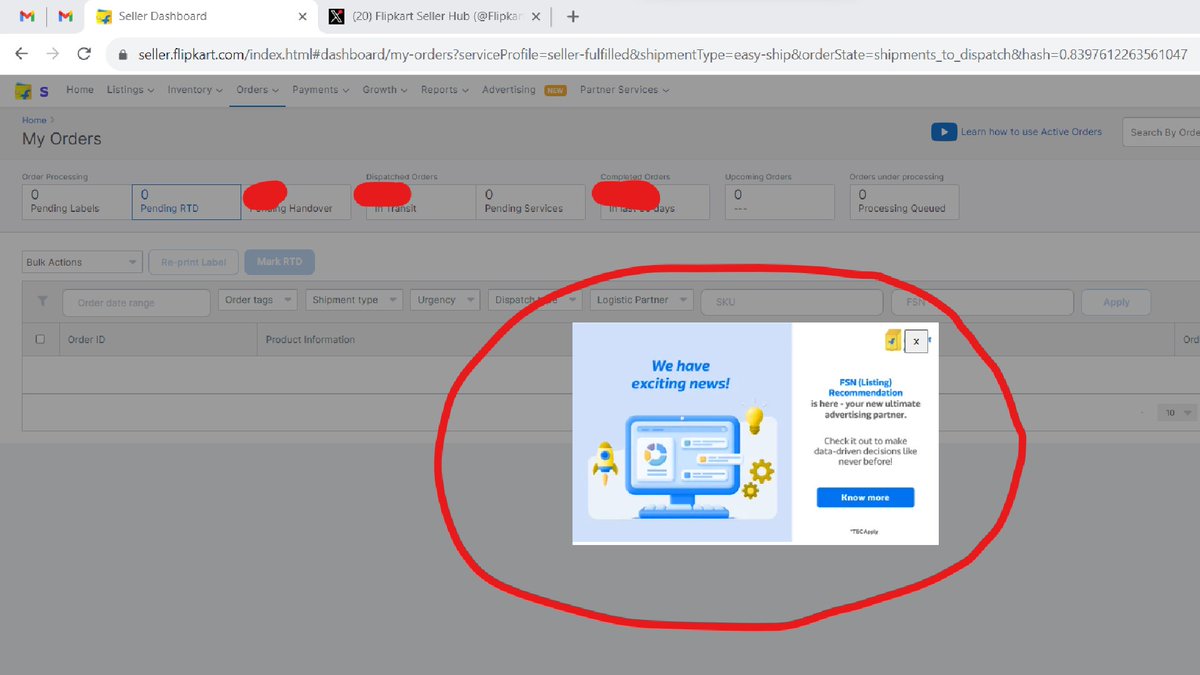1200x675 pixels.
Task: Go to Home in top navigation
Action: pos(80,90)
